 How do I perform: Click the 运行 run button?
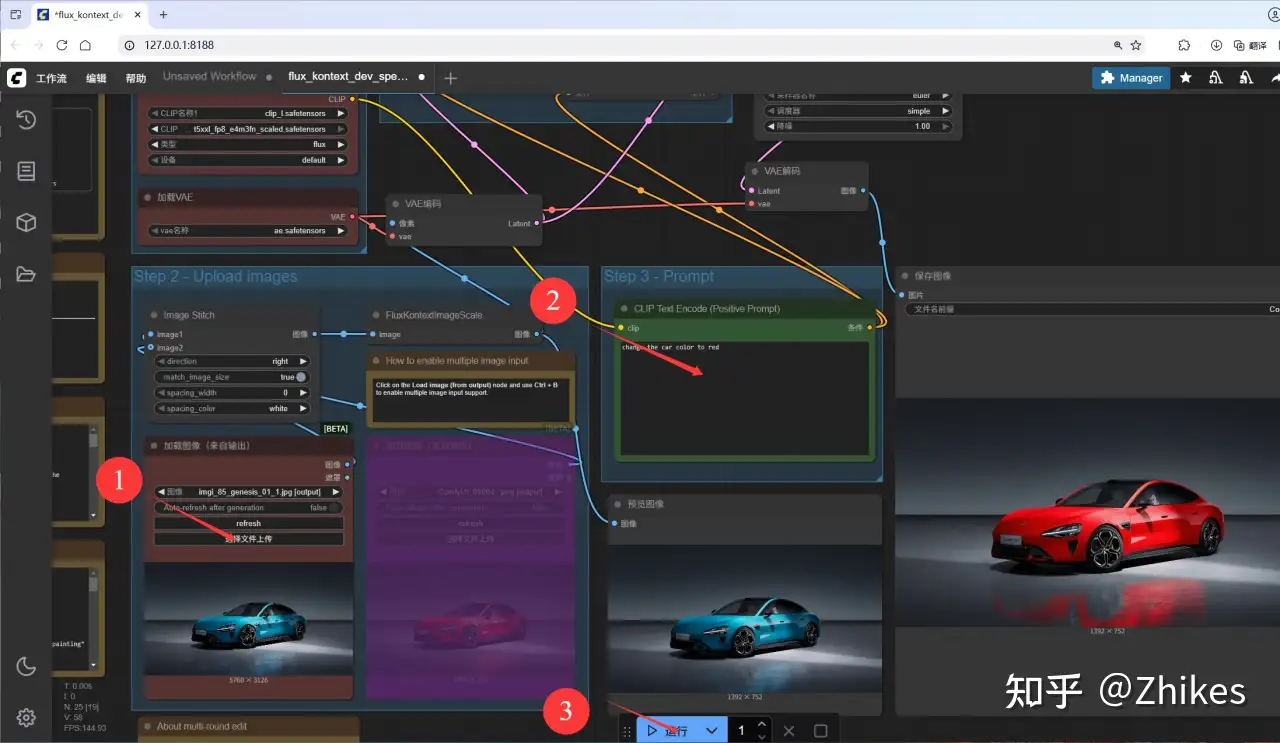pyautogui.click(x=668, y=731)
